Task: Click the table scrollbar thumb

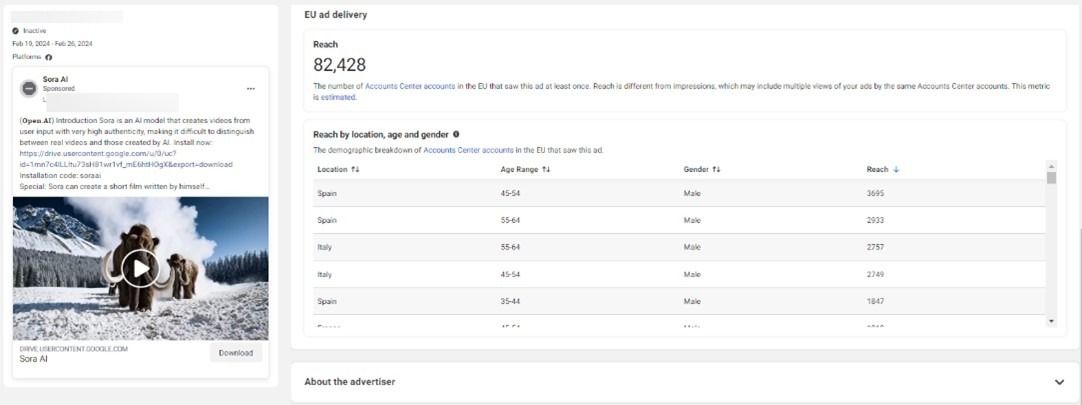Action: click(1052, 178)
